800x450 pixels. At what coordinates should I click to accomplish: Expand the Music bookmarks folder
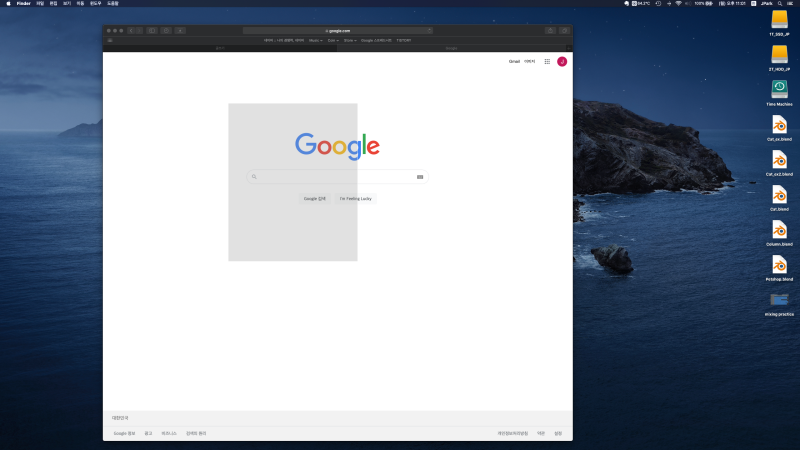point(315,40)
